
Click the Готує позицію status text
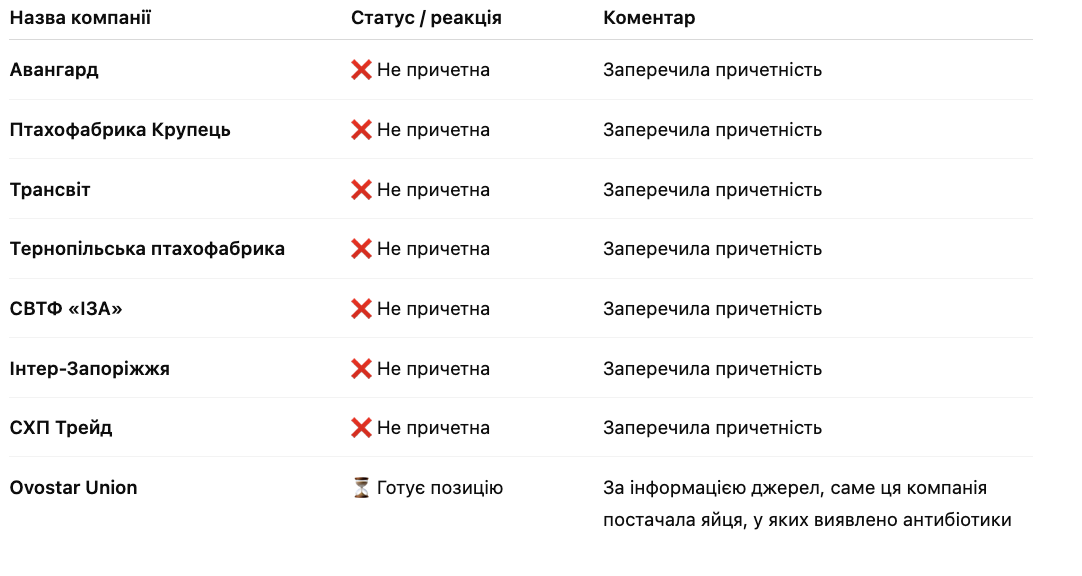pos(440,488)
